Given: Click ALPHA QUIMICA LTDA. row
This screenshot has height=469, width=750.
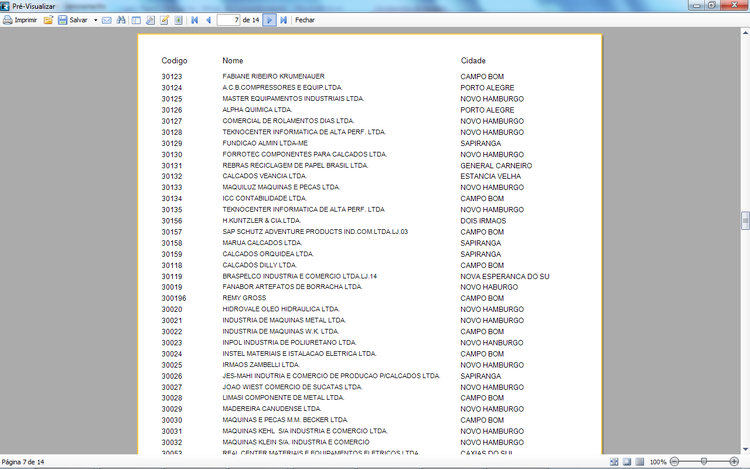Looking at the screenshot, I should point(257,110).
